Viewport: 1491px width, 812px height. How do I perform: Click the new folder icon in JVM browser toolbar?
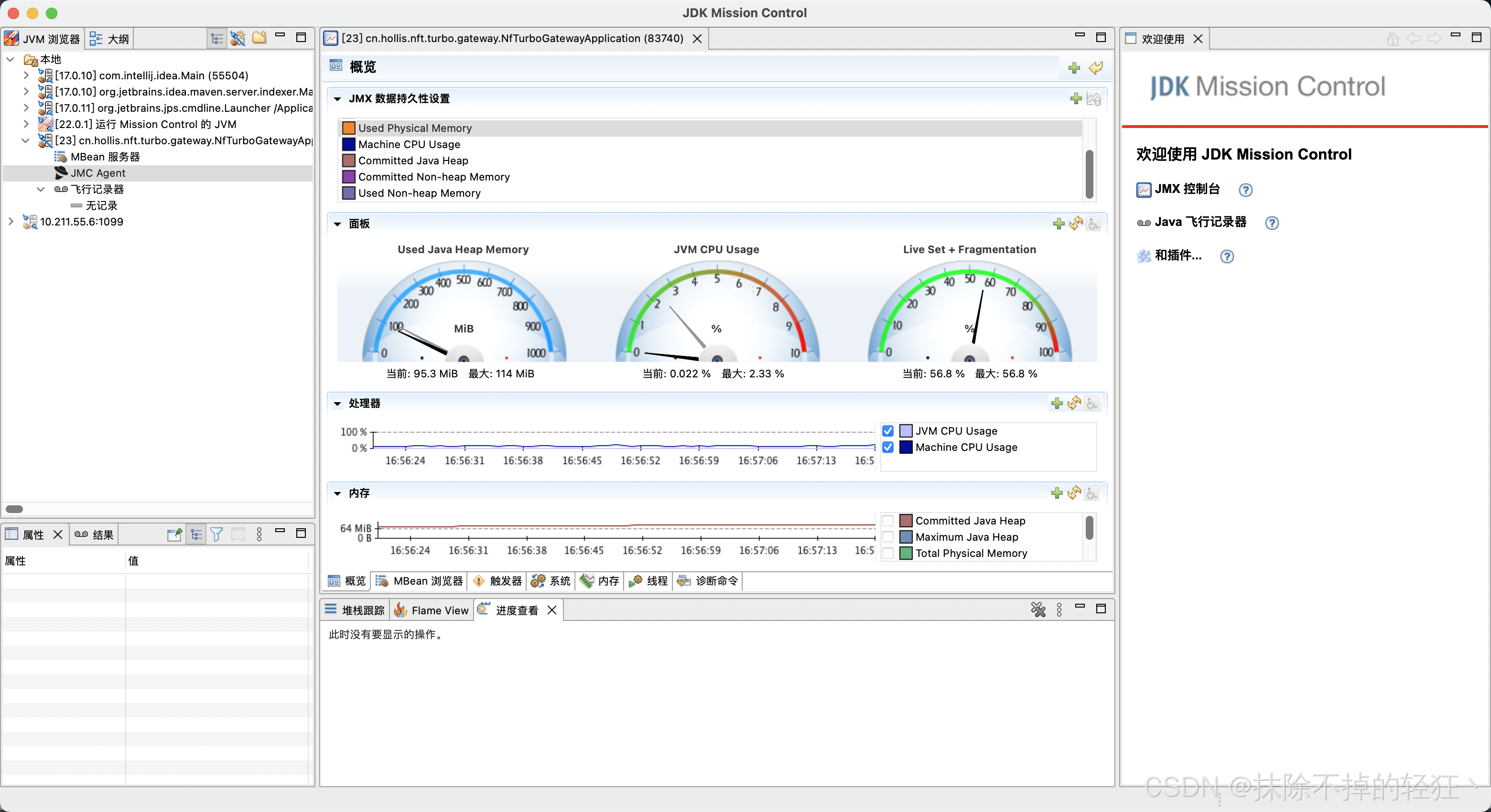click(x=259, y=38)
